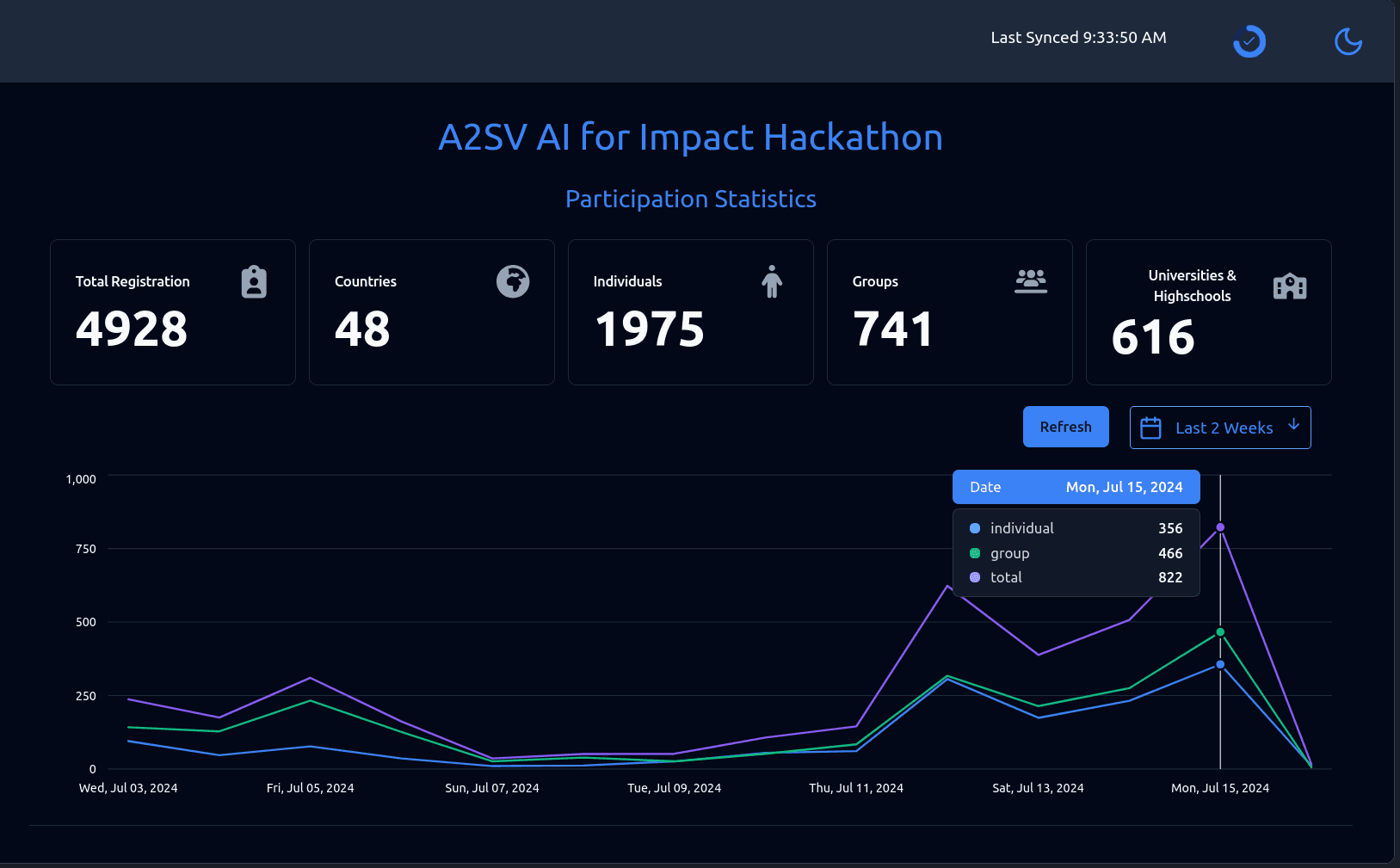Screen dimensions: 1400x868
Task: Expand the Last 2 Weeks dropdown arrow
Action: (1293, 425)
